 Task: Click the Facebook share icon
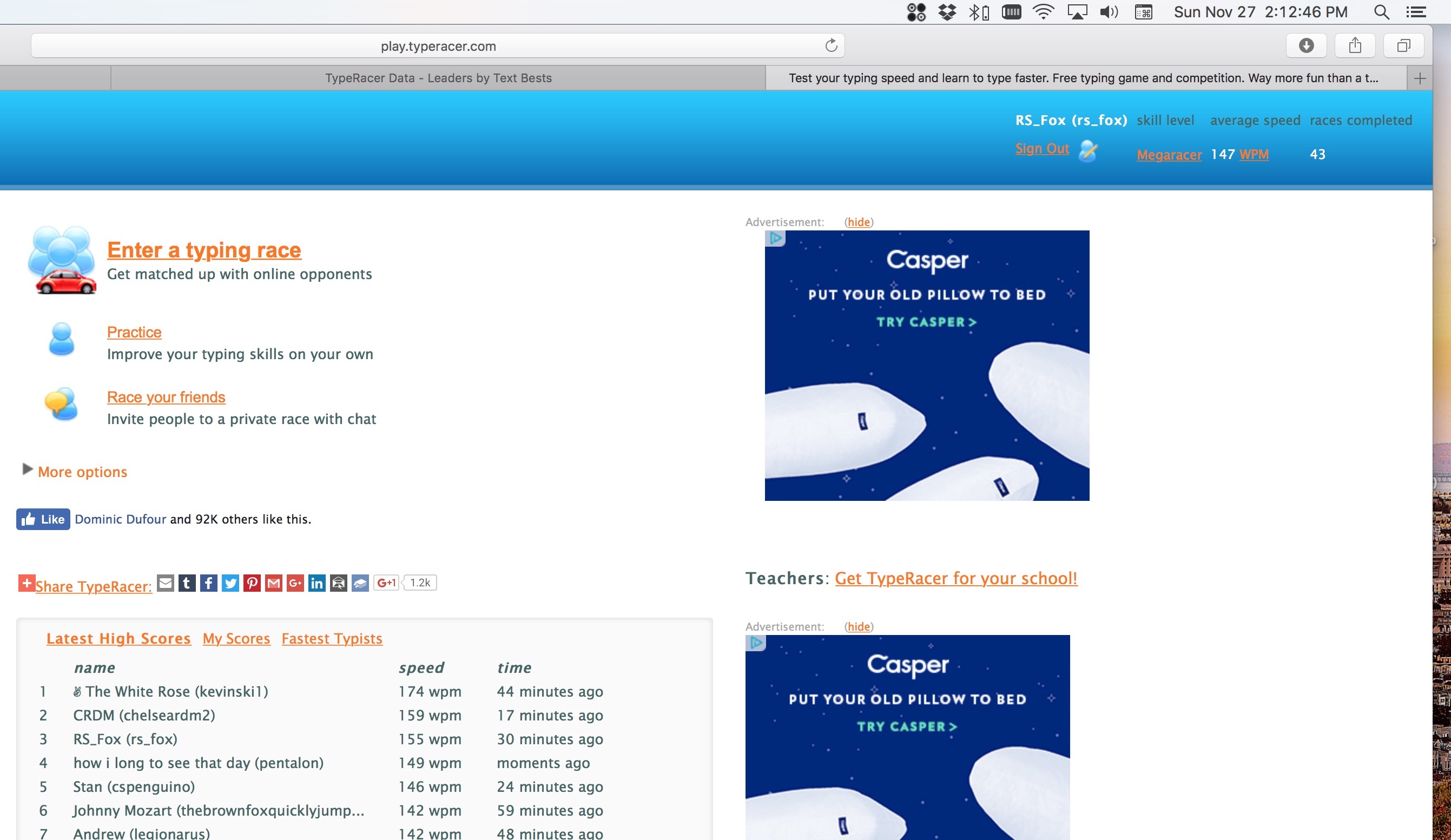[208, 583]
